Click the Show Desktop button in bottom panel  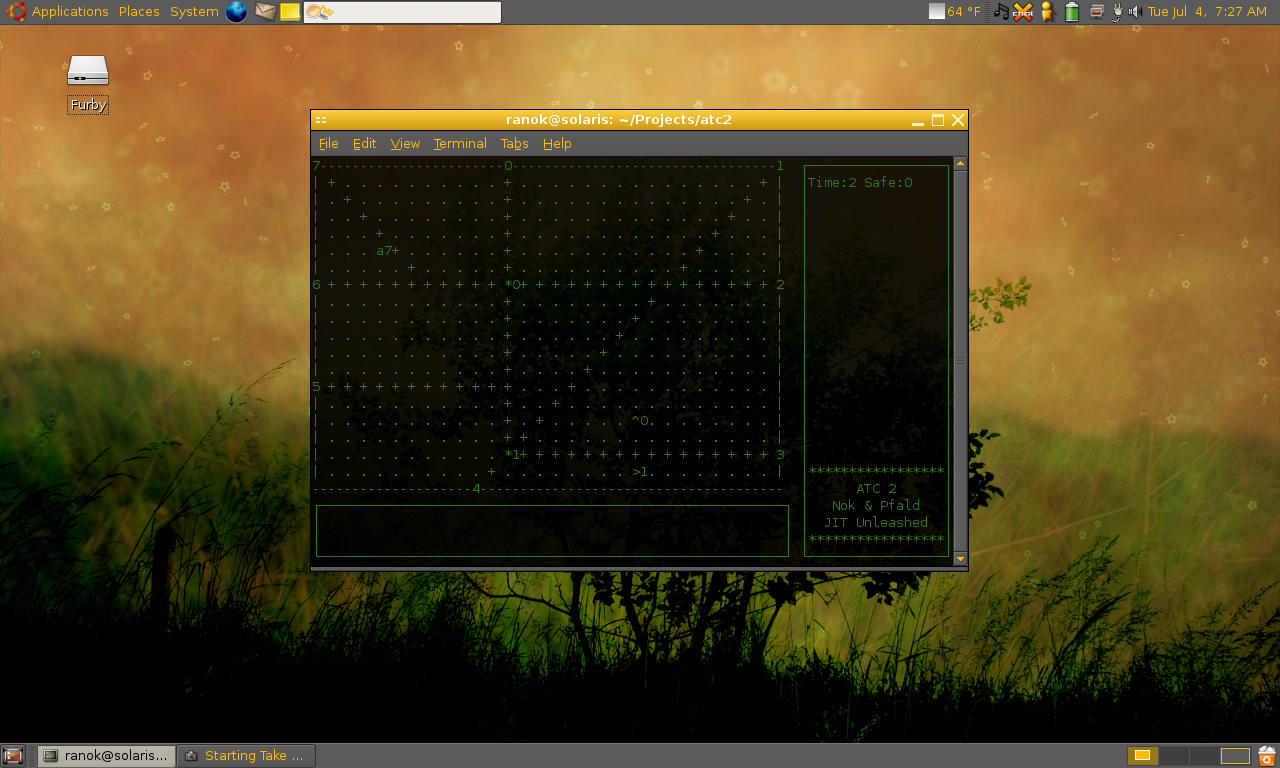(x=13, y=756)
